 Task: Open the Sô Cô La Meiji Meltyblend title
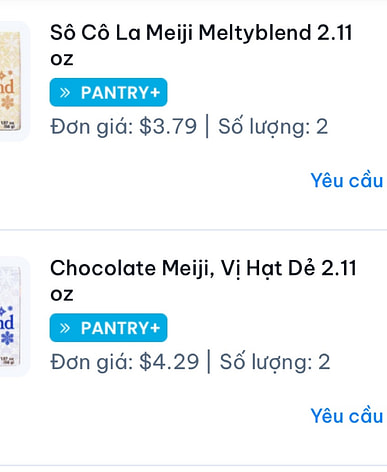[201, 45]
